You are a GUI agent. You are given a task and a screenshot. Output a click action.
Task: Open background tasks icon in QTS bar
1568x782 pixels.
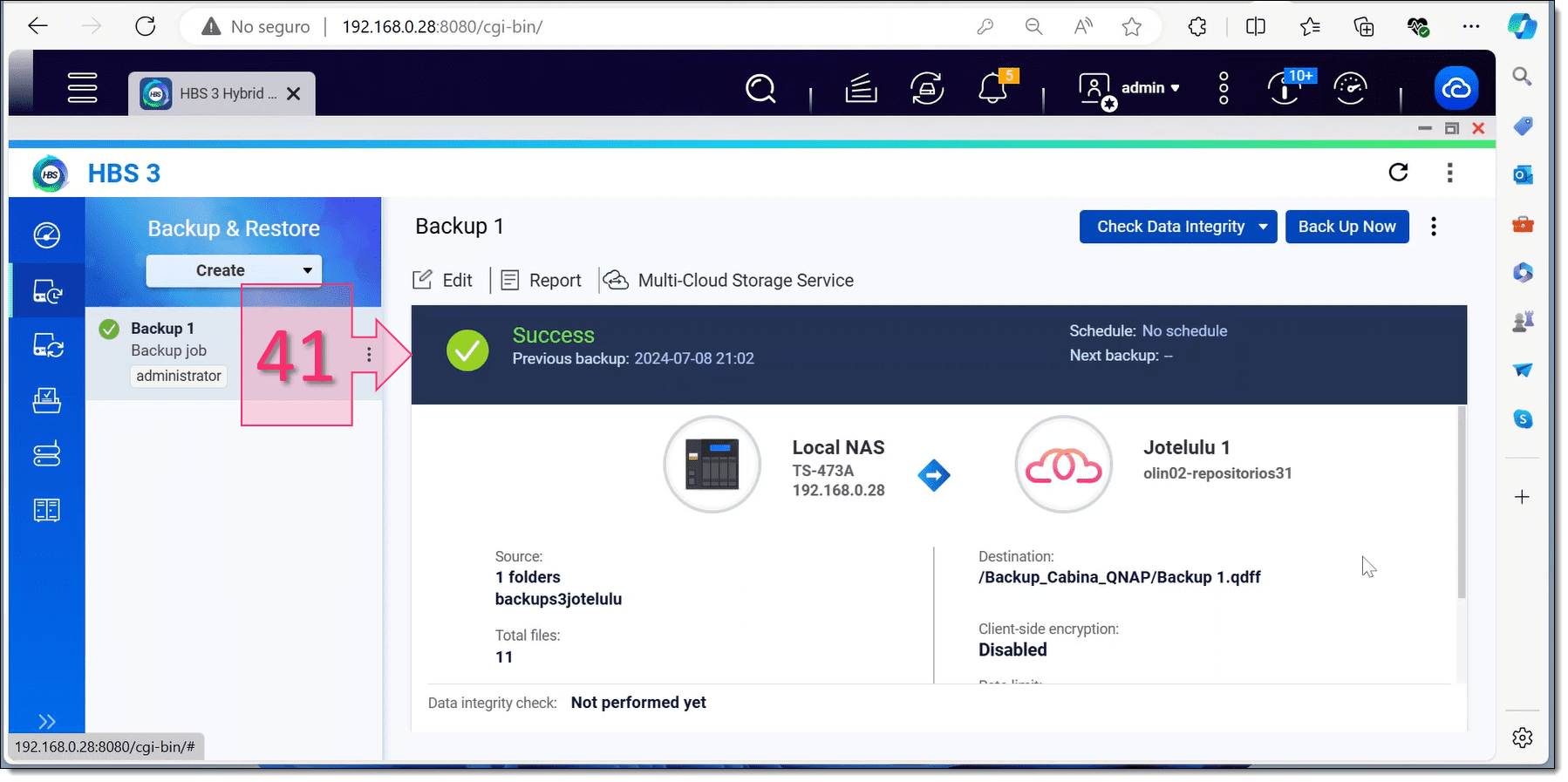click(x=861, y=88)
